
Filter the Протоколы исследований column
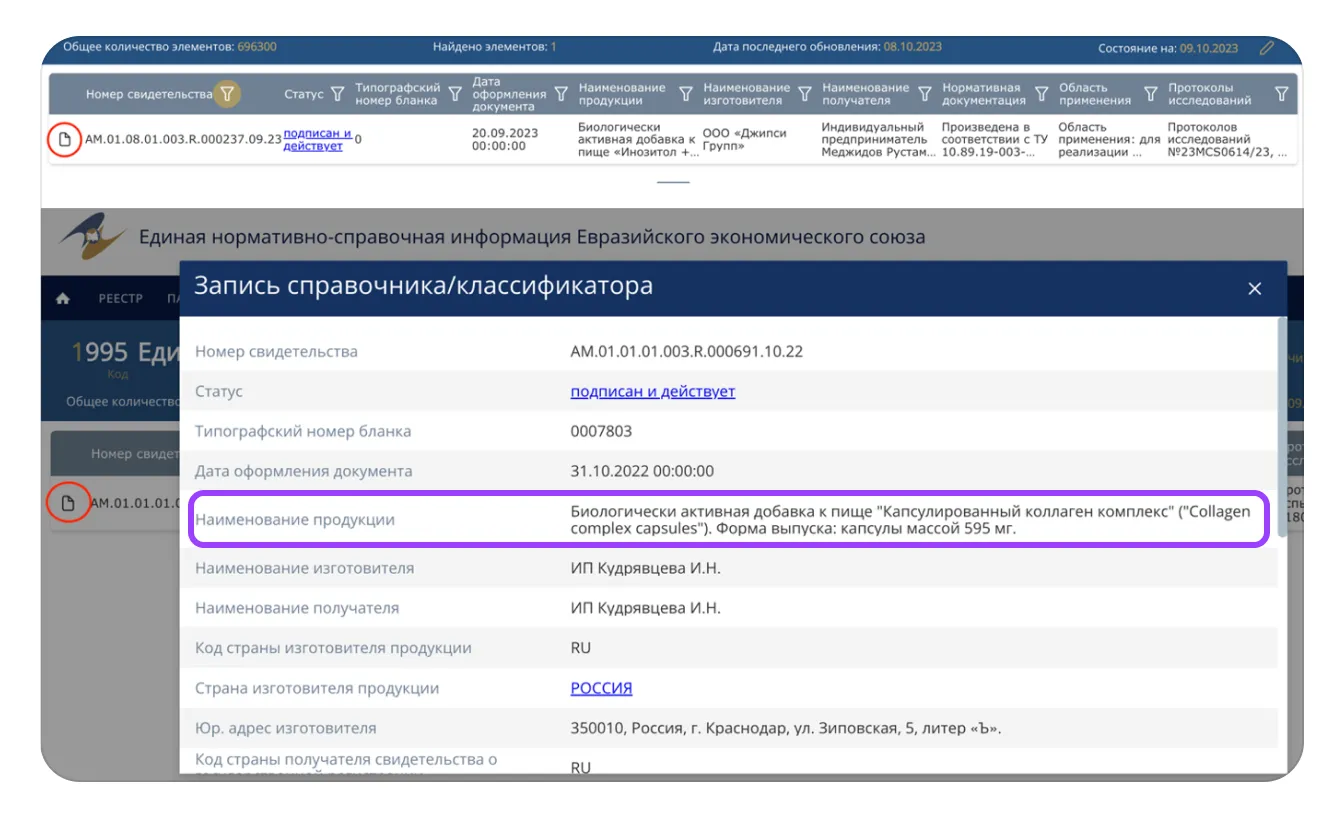point(1282,94)
